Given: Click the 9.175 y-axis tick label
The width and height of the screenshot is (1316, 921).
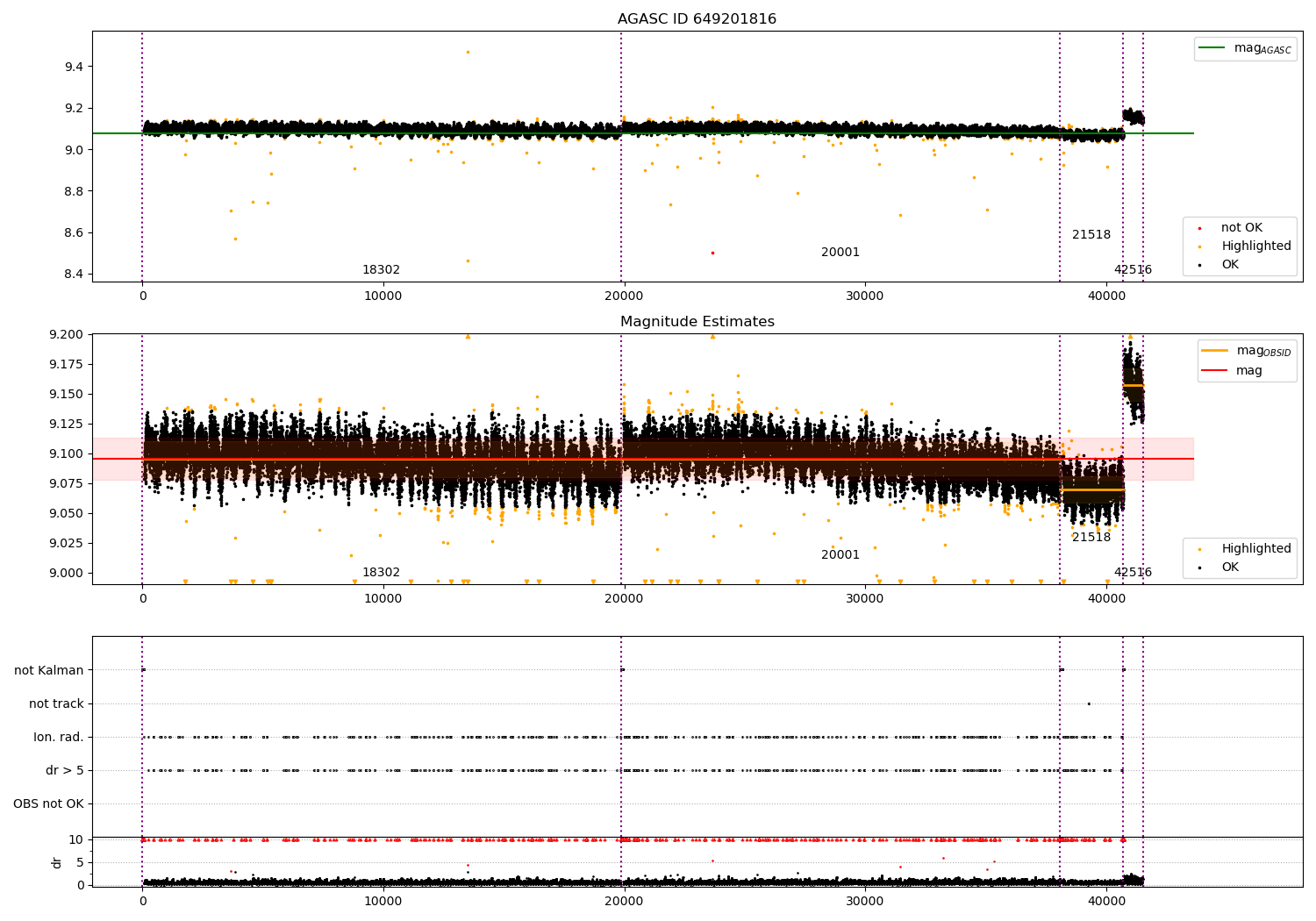Looking at the screenshot, I should [66, 365].
